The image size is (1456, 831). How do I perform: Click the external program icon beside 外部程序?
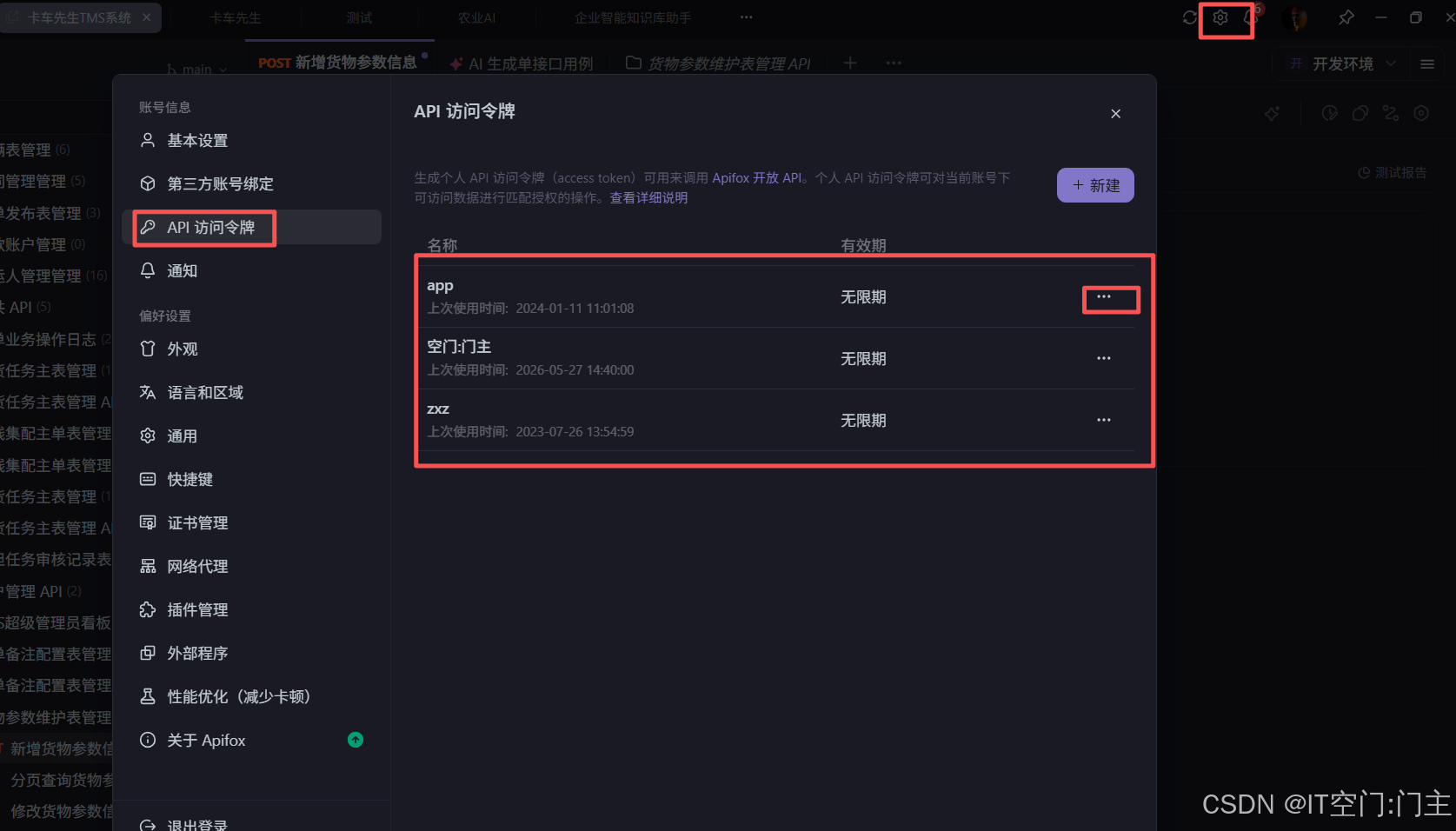tap(148, 653)
